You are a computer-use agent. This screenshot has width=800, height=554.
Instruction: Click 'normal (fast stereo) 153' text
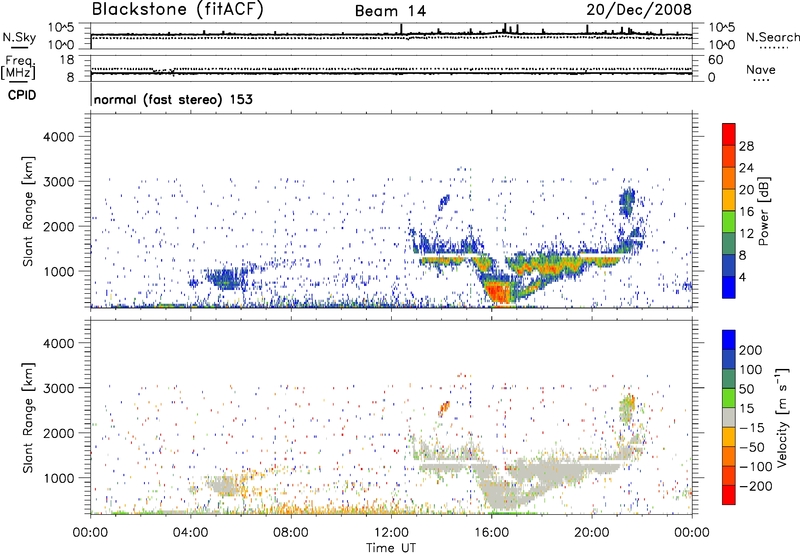pos(173,99)
